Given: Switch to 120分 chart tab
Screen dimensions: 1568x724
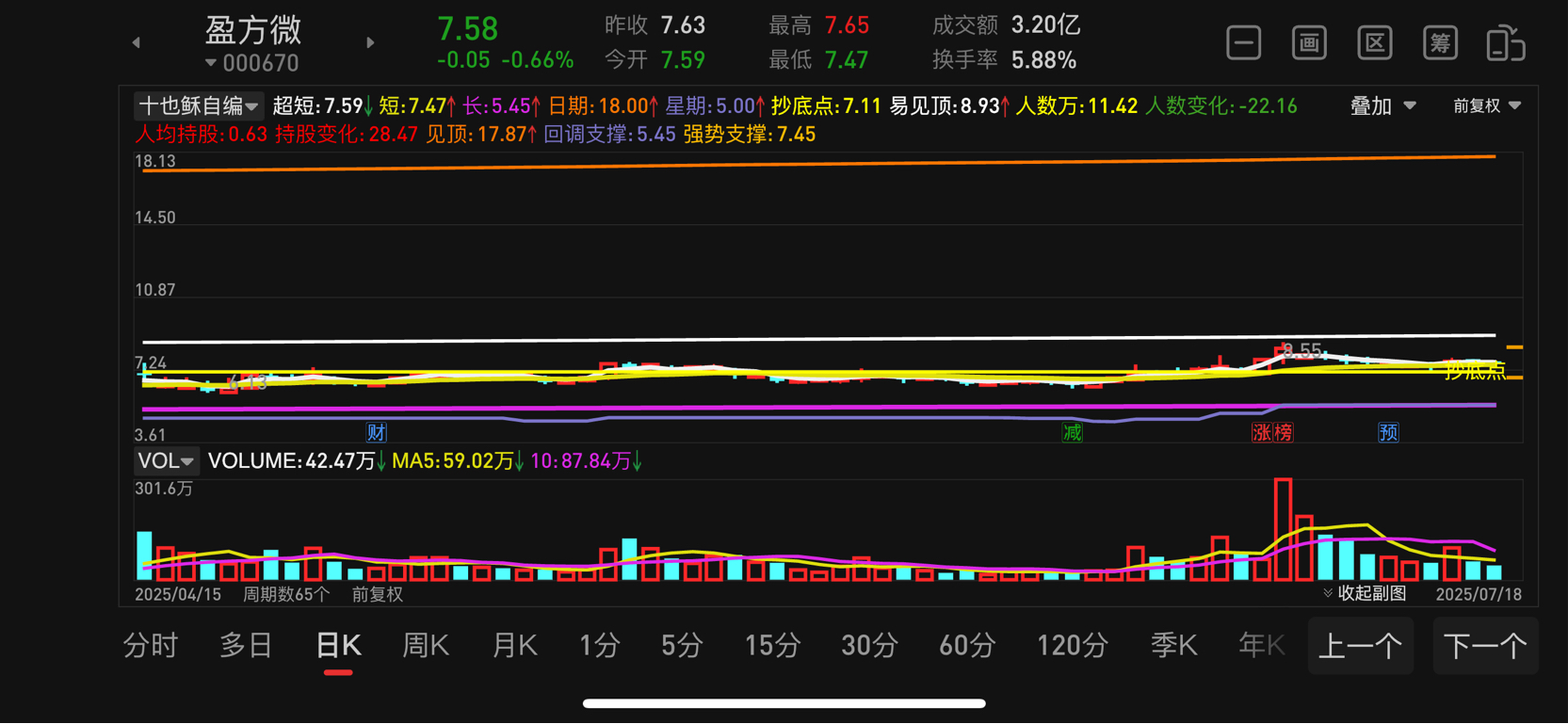Looking at the screenshot, I should click(x=1073, y=646).
